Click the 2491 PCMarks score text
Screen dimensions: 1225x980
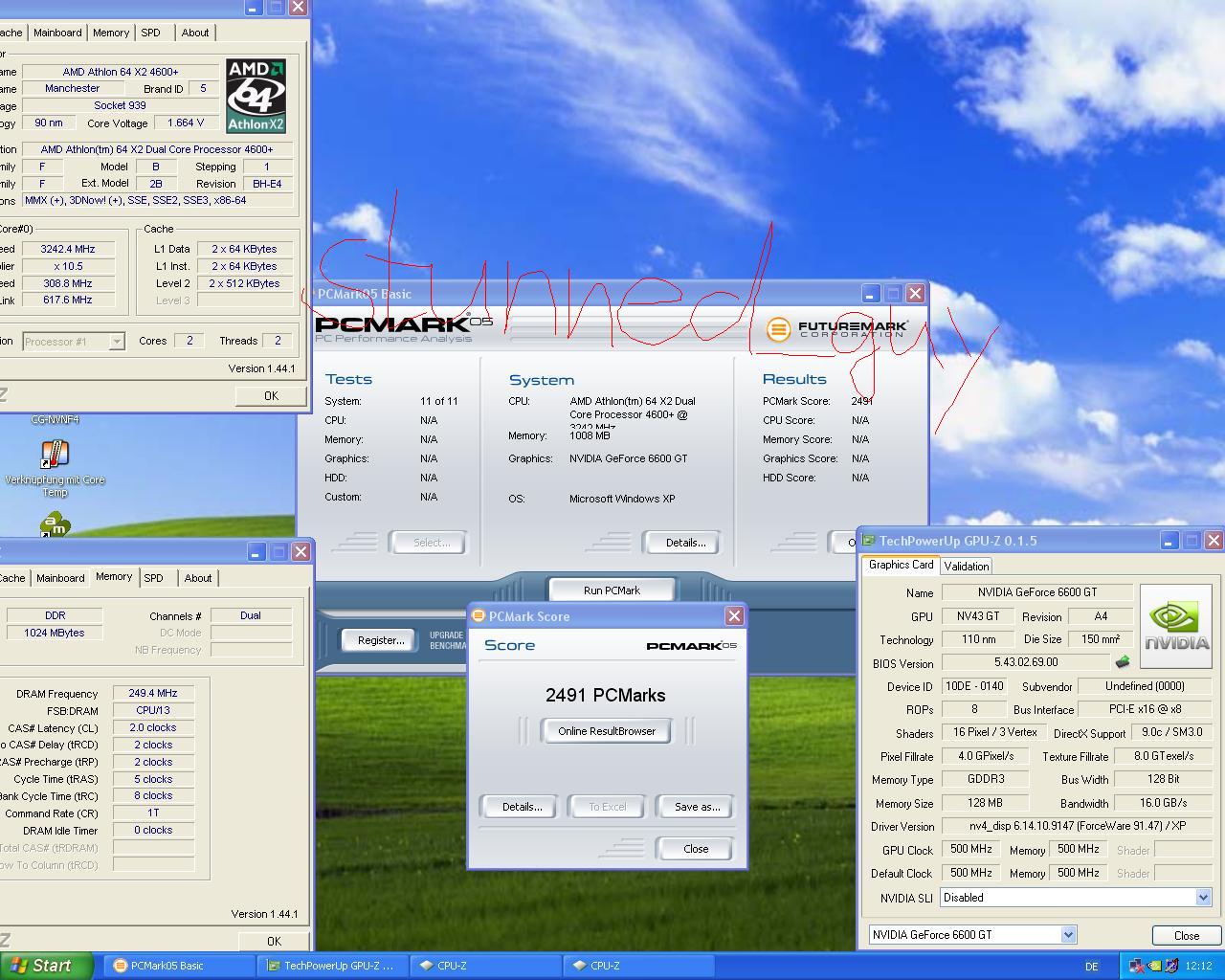[x=606, y=696]
